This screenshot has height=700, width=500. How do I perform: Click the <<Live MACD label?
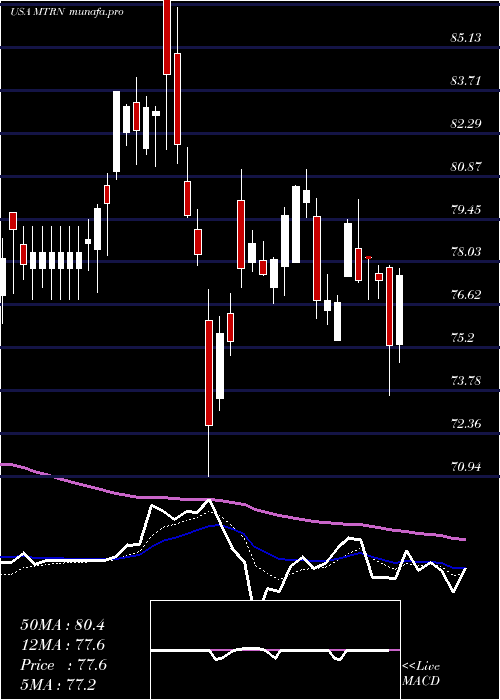point(421,674)
